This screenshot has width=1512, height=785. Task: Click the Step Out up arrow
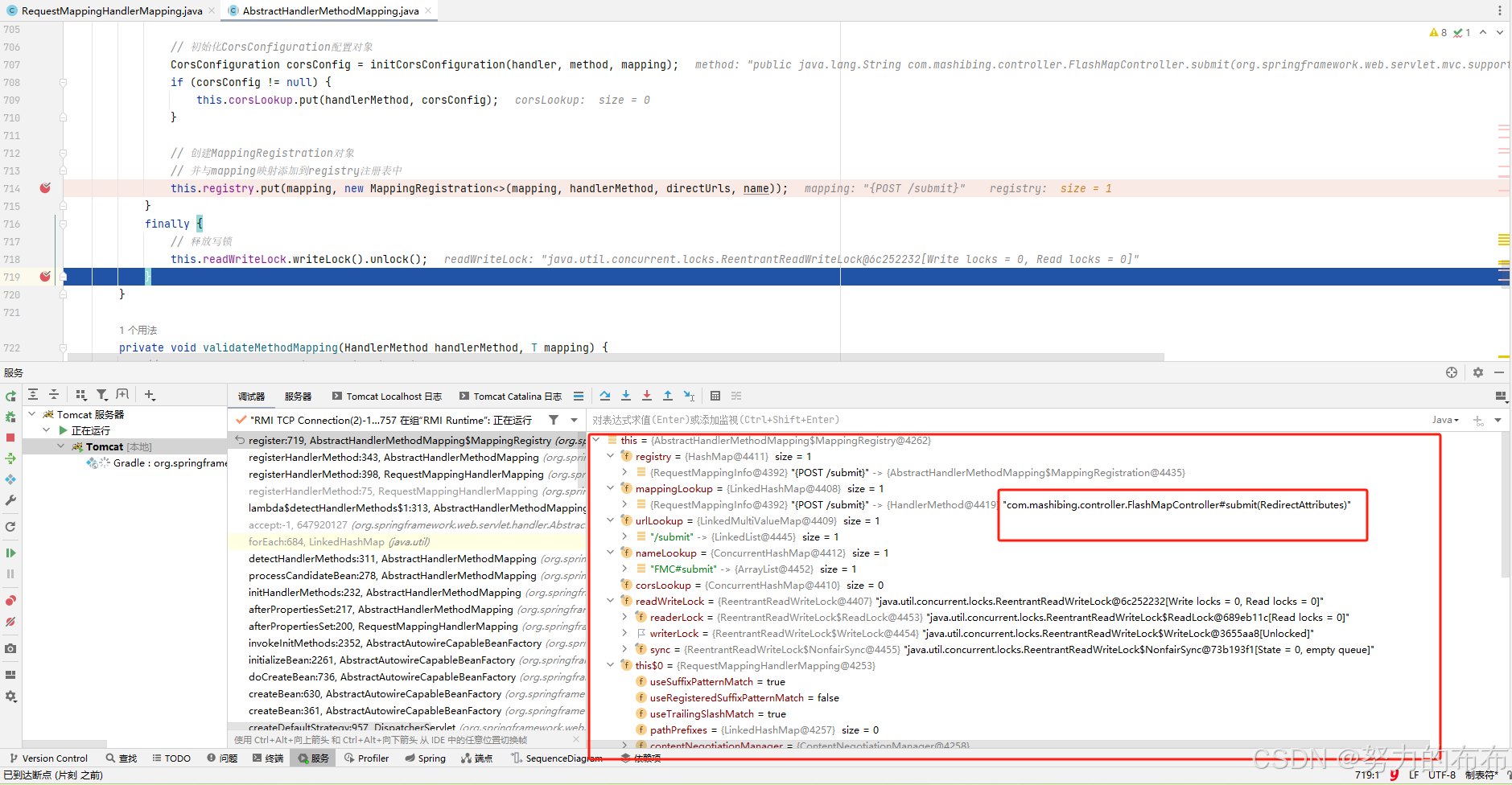coord(668,396)
